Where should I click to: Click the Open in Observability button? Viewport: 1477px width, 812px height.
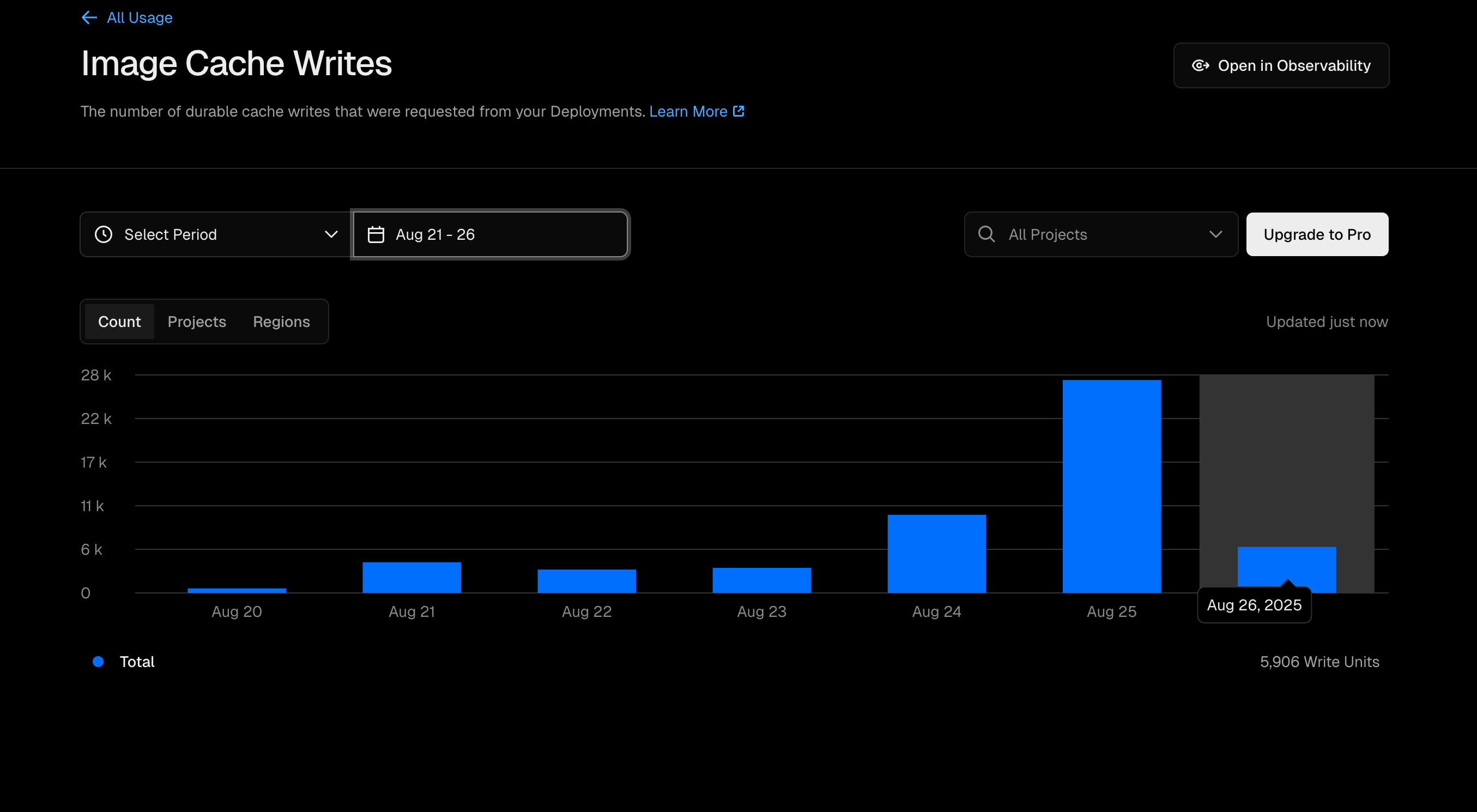pos(1280,66)
